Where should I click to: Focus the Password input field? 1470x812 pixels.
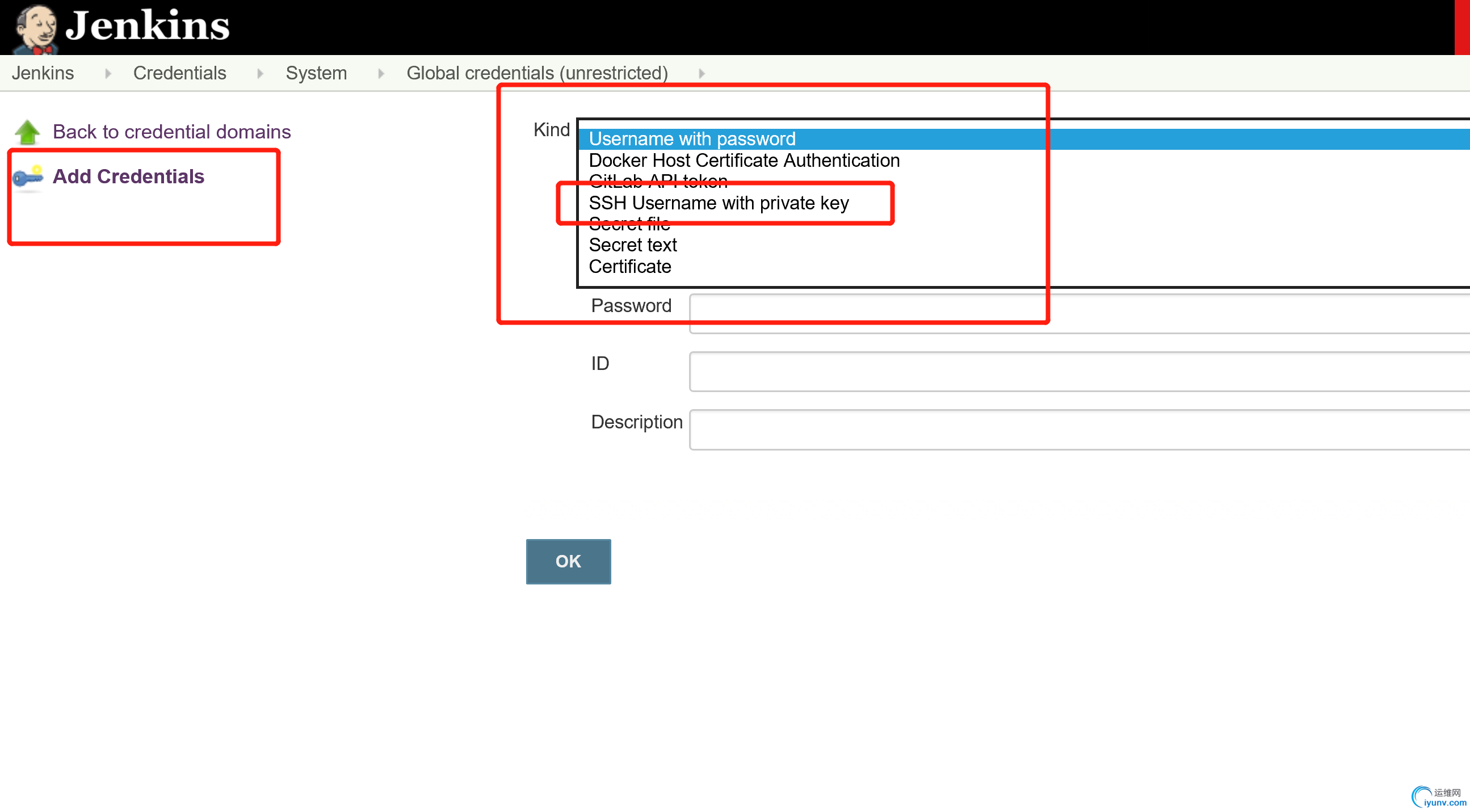(x=1079, y=313)
